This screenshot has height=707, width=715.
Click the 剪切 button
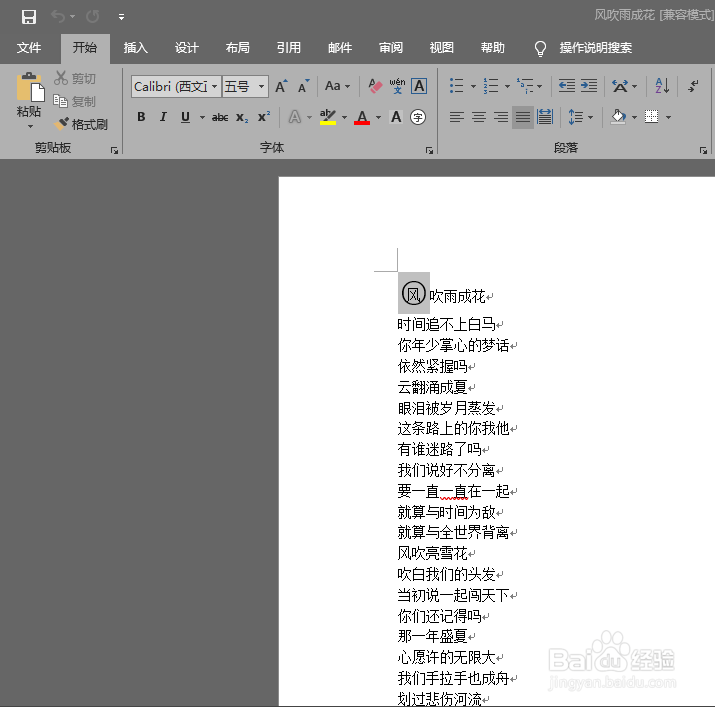(x=75, y=78)
